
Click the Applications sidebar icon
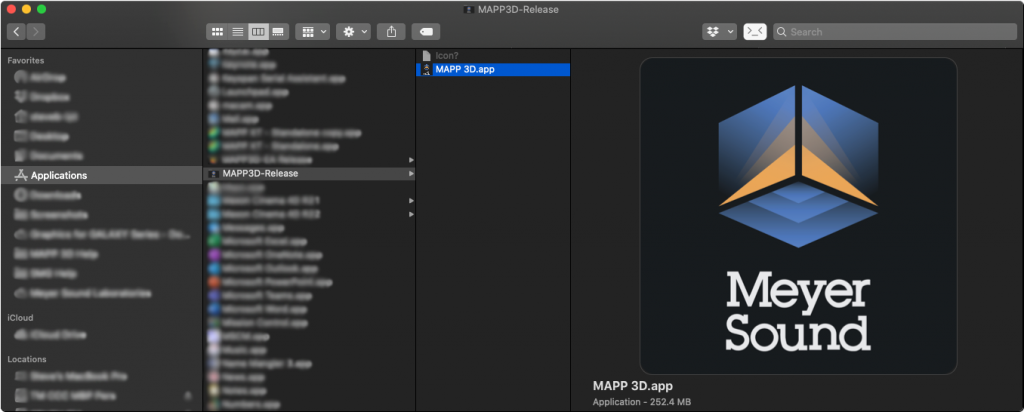(x=20, y=175)
